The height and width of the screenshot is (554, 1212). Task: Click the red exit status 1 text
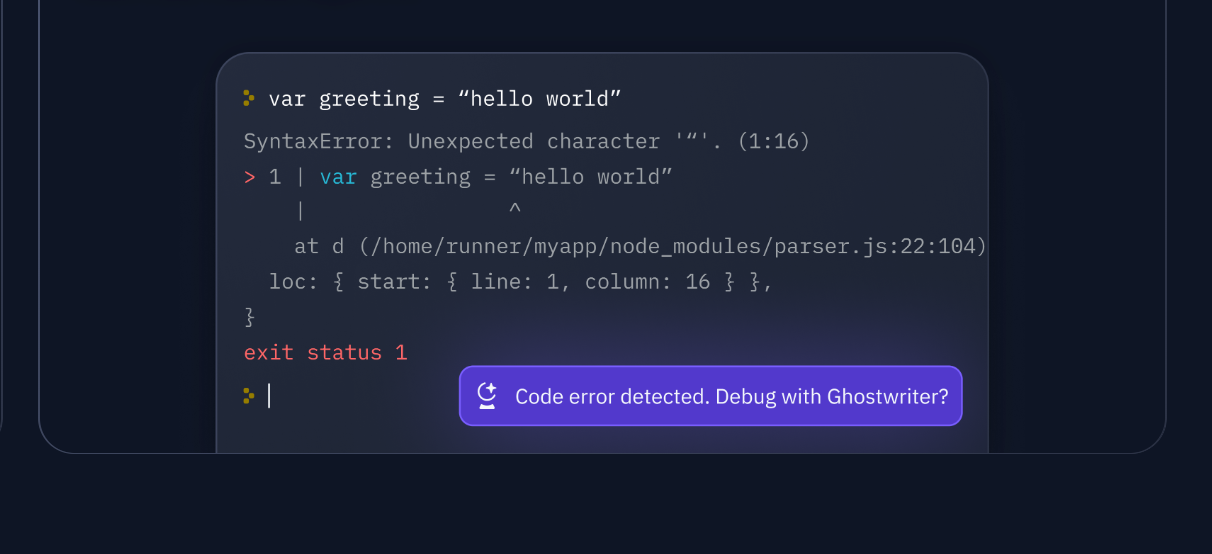326,353
